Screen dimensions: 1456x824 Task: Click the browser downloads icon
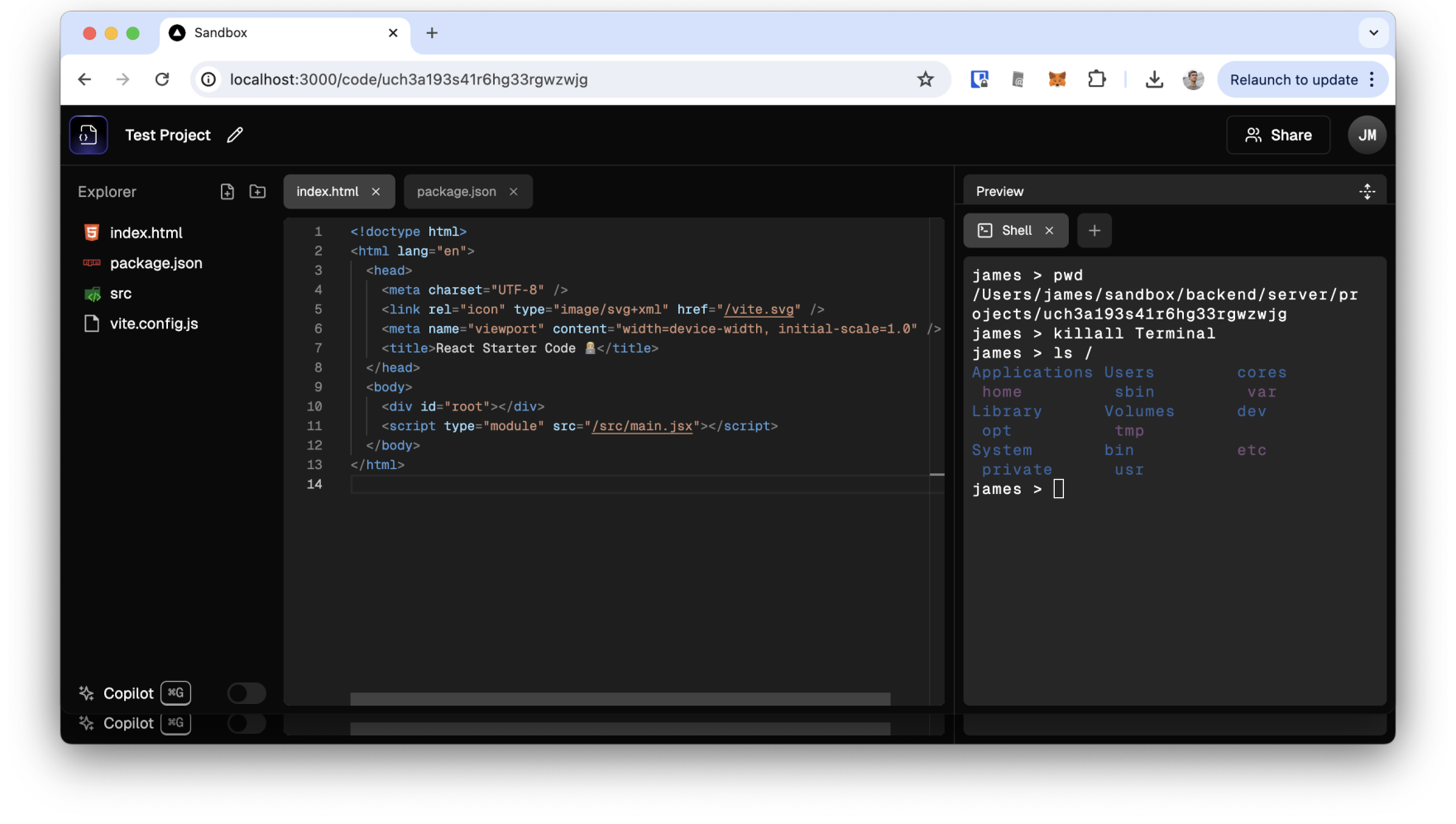(x=1154, y=79)
